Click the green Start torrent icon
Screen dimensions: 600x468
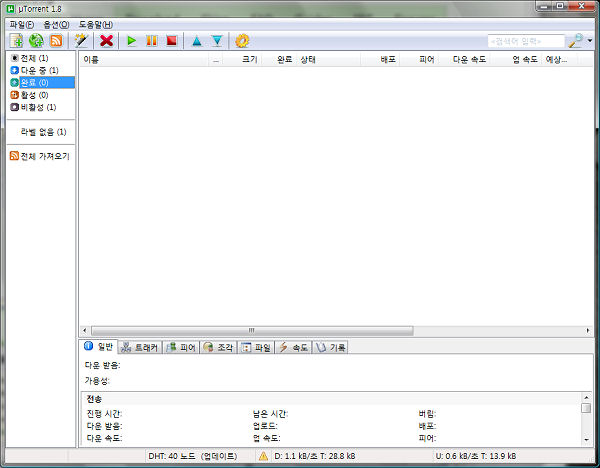[x=132, y=41]
